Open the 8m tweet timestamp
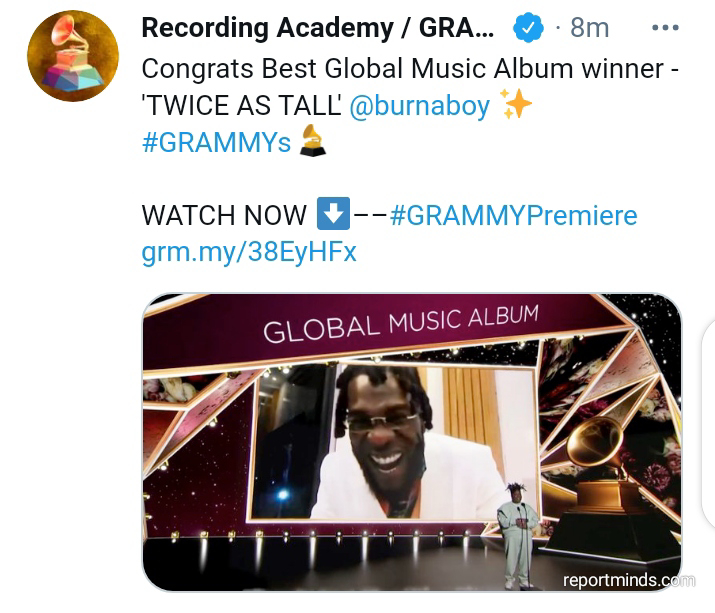 [x=589, y=28]
